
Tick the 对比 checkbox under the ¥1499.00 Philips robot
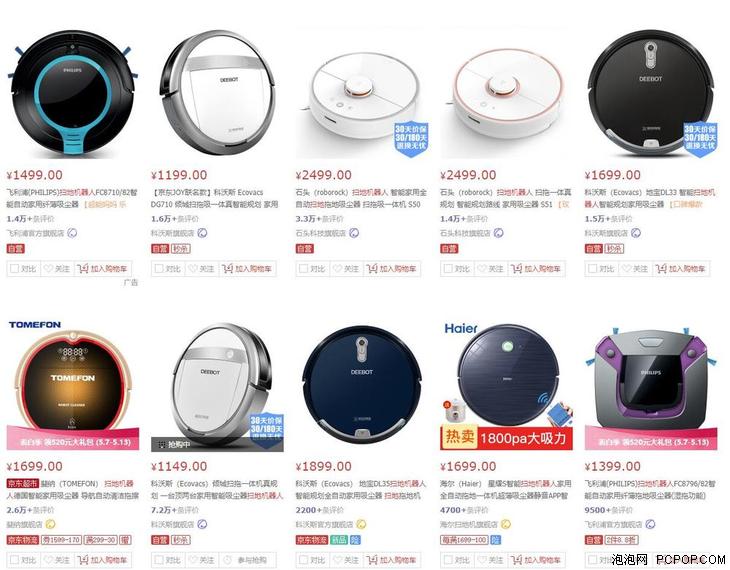point(14,269)
